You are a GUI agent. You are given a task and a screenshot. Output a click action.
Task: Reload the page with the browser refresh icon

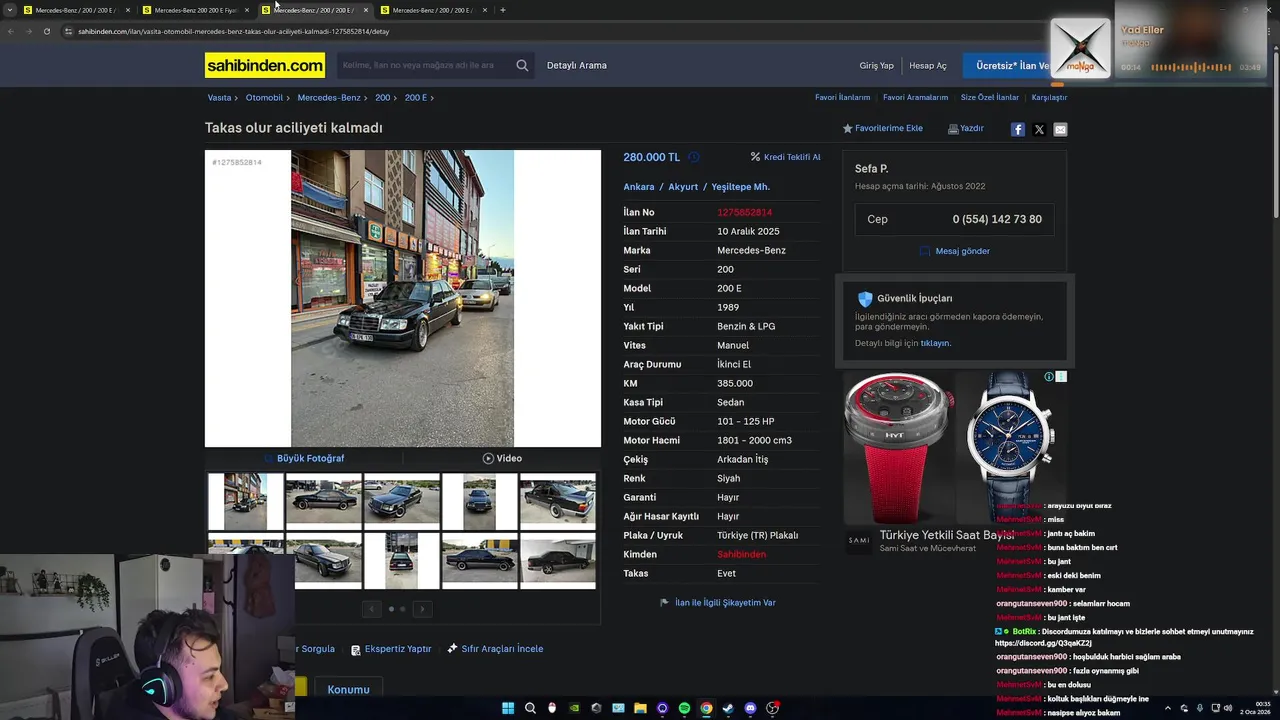tap(47, 31)
